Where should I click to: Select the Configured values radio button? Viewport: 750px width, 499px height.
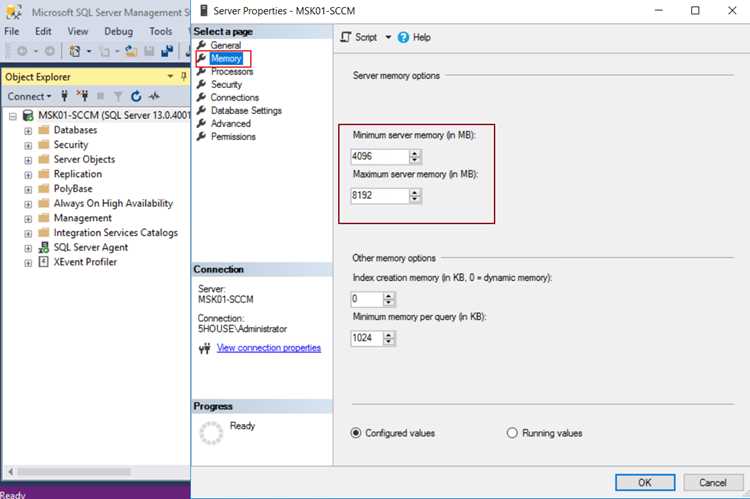point(356,433)
